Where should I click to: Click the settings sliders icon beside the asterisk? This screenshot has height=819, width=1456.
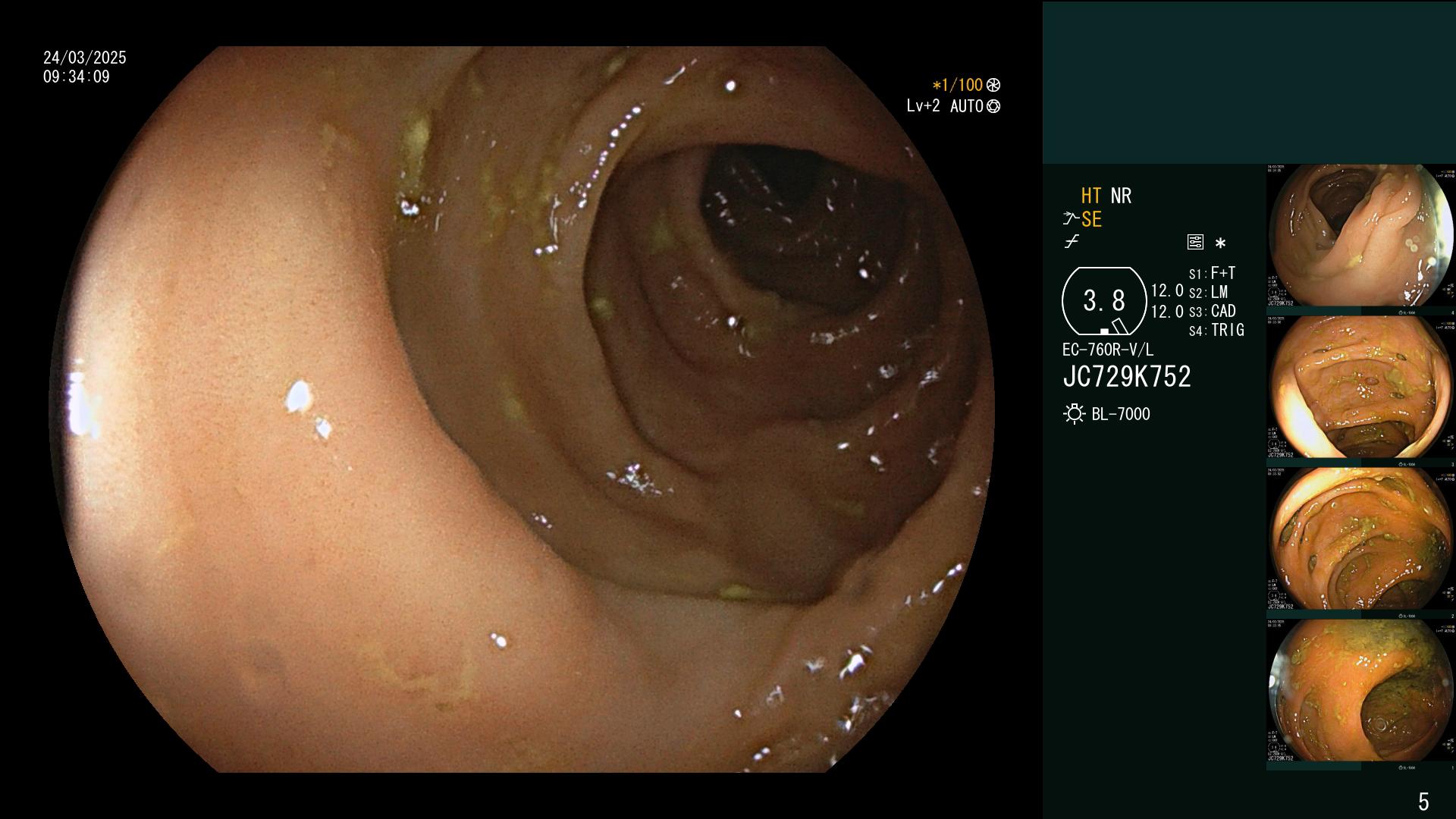[x=1195, y=243]
